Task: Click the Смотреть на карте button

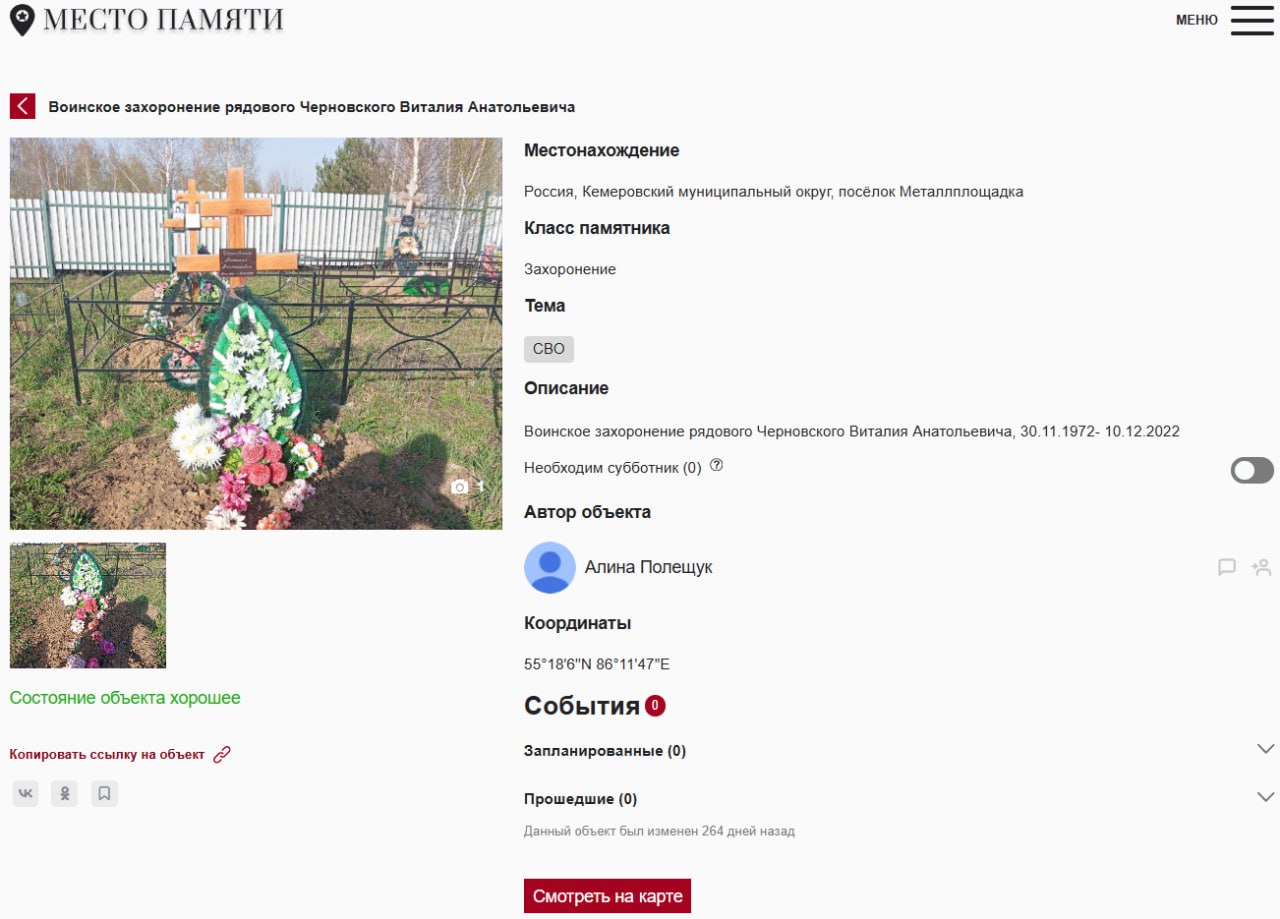Action: [608, 896]
